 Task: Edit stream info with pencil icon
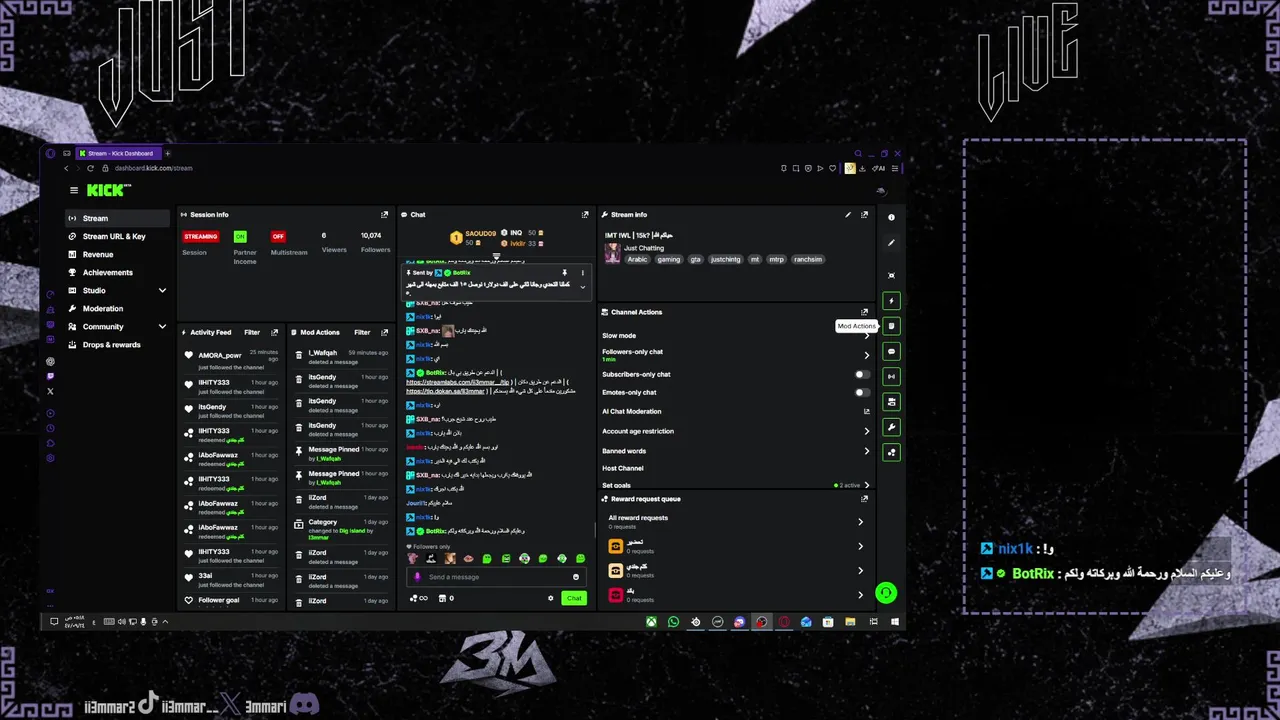[848, 215]
